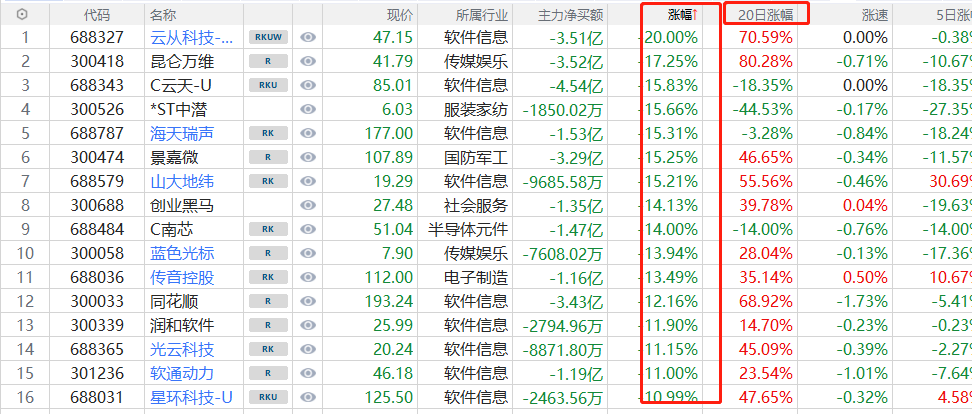Select stock name 昆仑万维
The width and height of the screenshot is (972, 414).
tap(182, 61)
